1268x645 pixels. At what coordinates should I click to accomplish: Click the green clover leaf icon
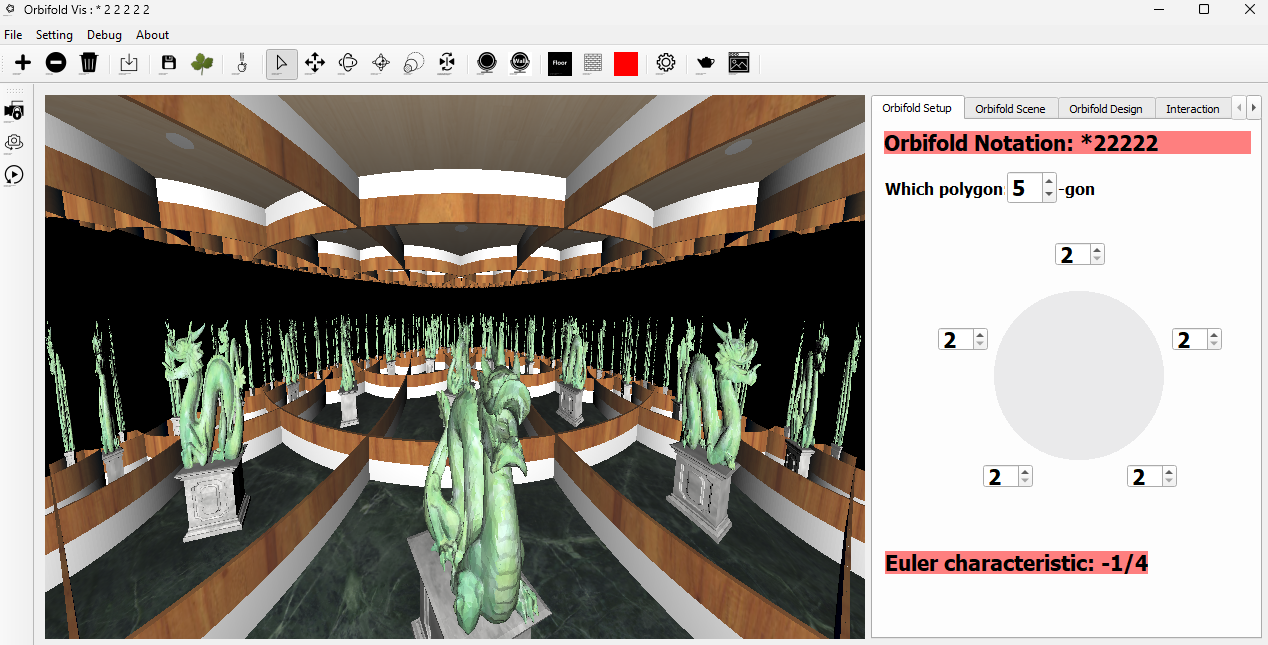coord(202,63)
